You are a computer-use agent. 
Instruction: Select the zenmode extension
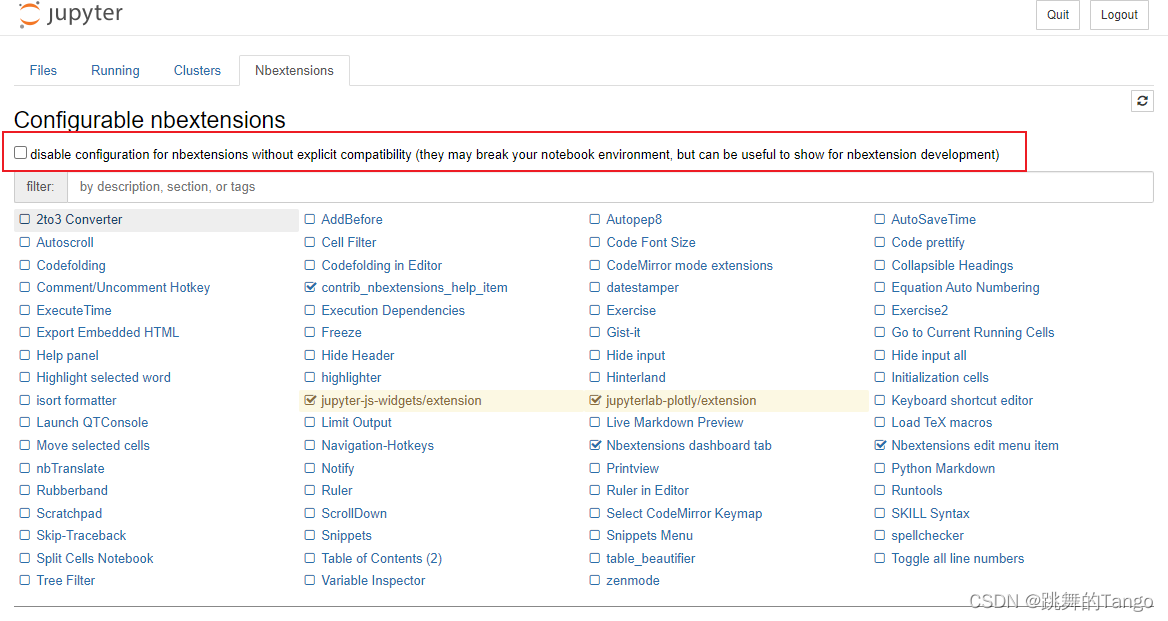tap(632, 581)
